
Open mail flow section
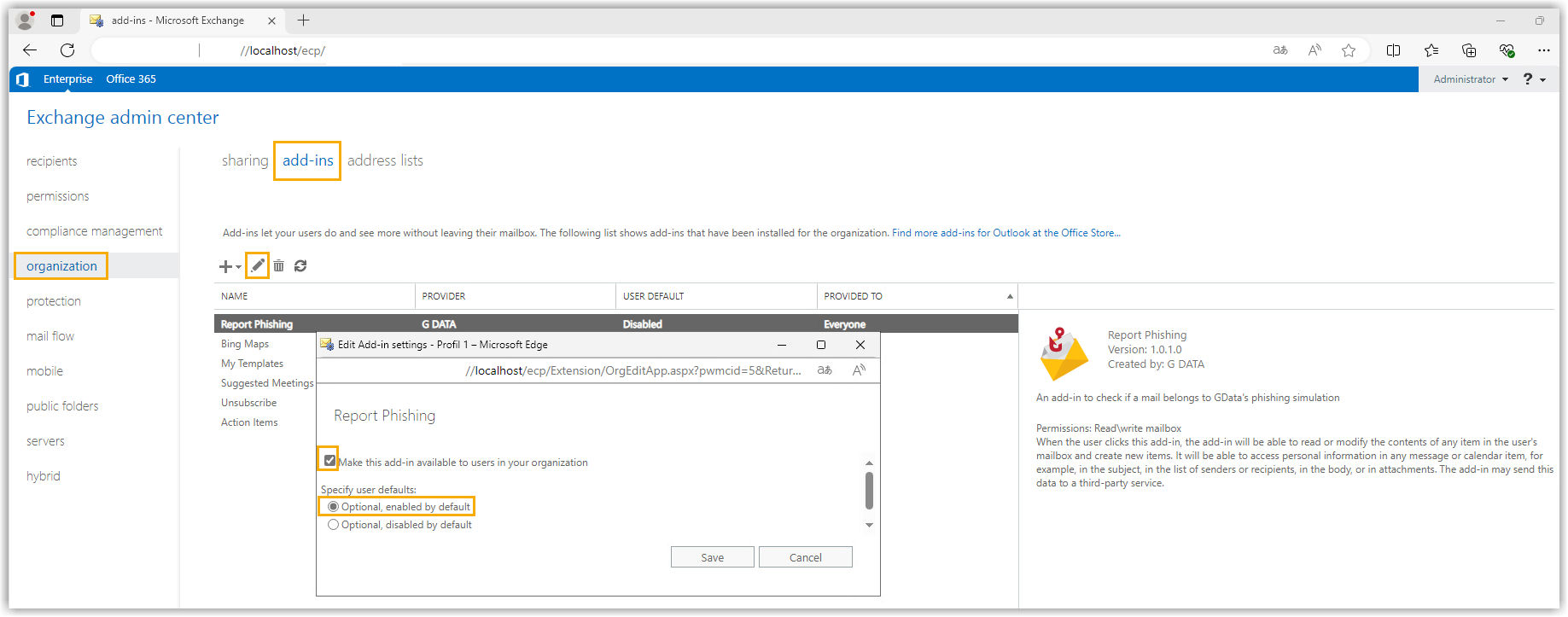coord(50,336)
